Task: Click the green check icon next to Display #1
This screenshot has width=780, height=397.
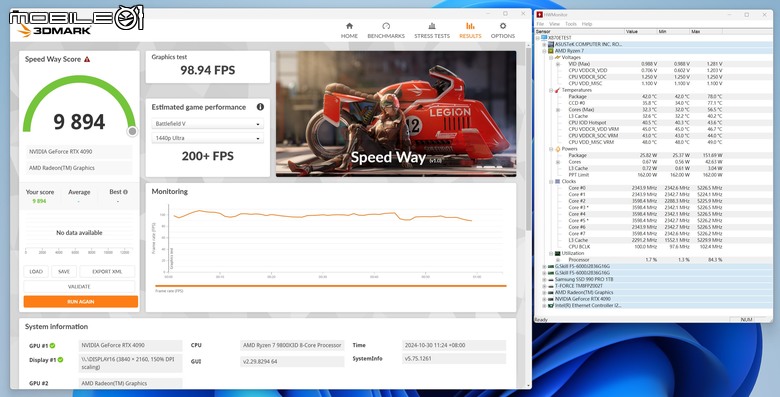Action: (60, 360)
